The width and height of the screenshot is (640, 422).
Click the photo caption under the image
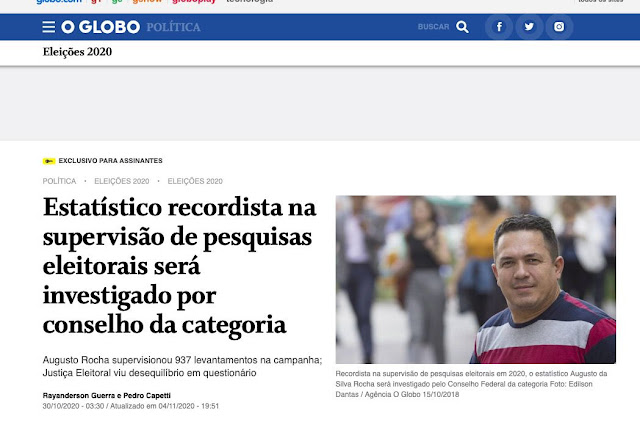point(471,384)
